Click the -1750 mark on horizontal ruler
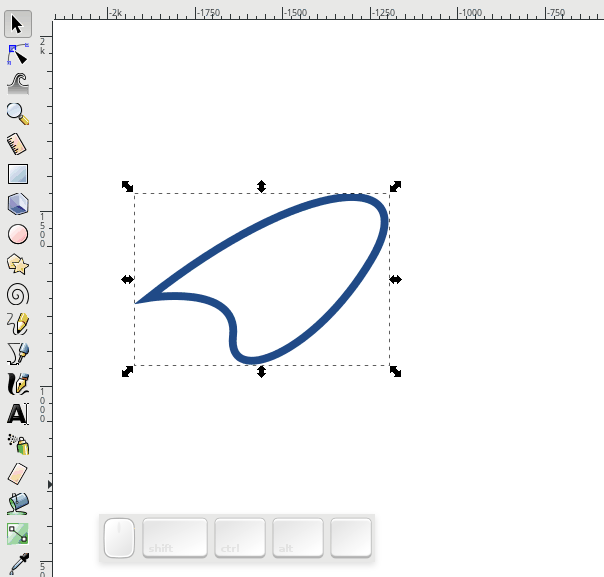604x577 pixels. [208, 13]
